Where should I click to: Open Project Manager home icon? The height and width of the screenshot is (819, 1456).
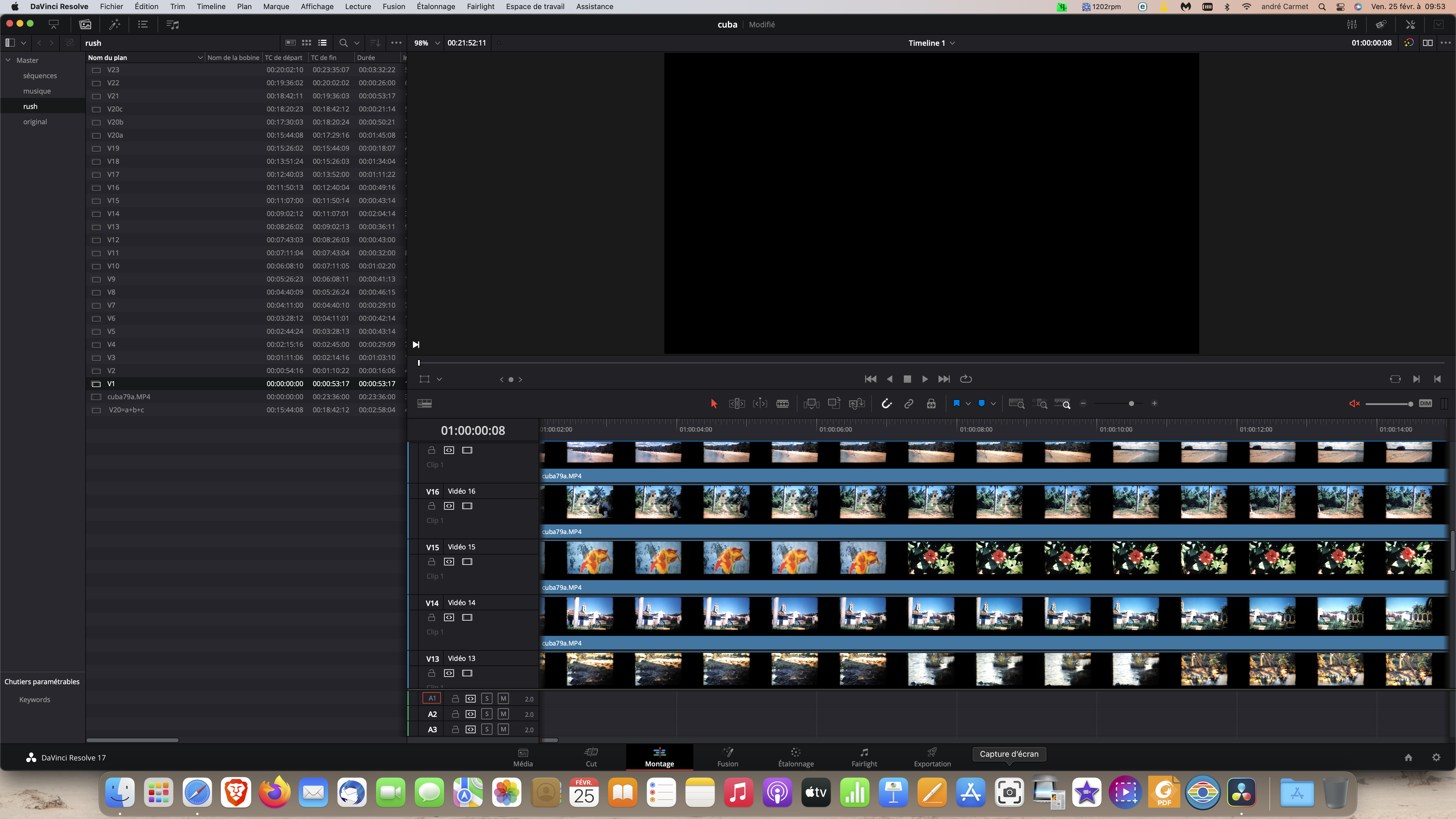pyautogui.click(x=1409, y=757)
